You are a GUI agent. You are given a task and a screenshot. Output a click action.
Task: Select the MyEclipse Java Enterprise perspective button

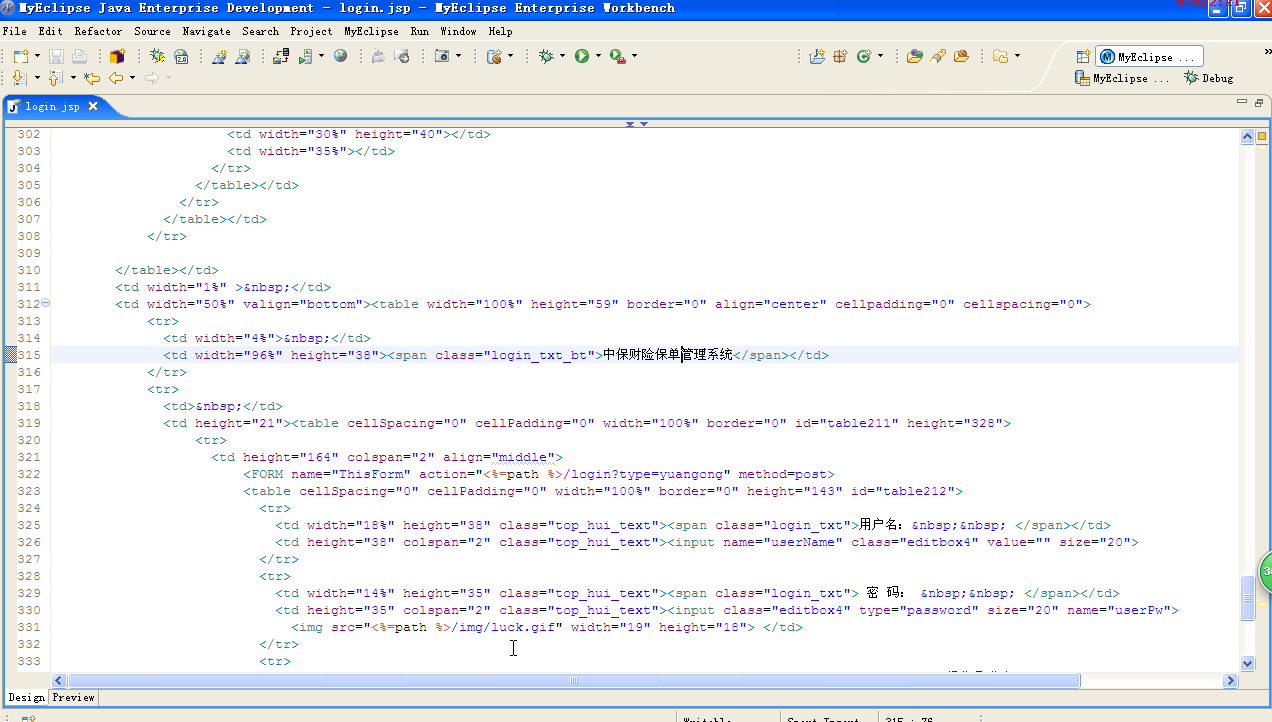coord(1150,57)
